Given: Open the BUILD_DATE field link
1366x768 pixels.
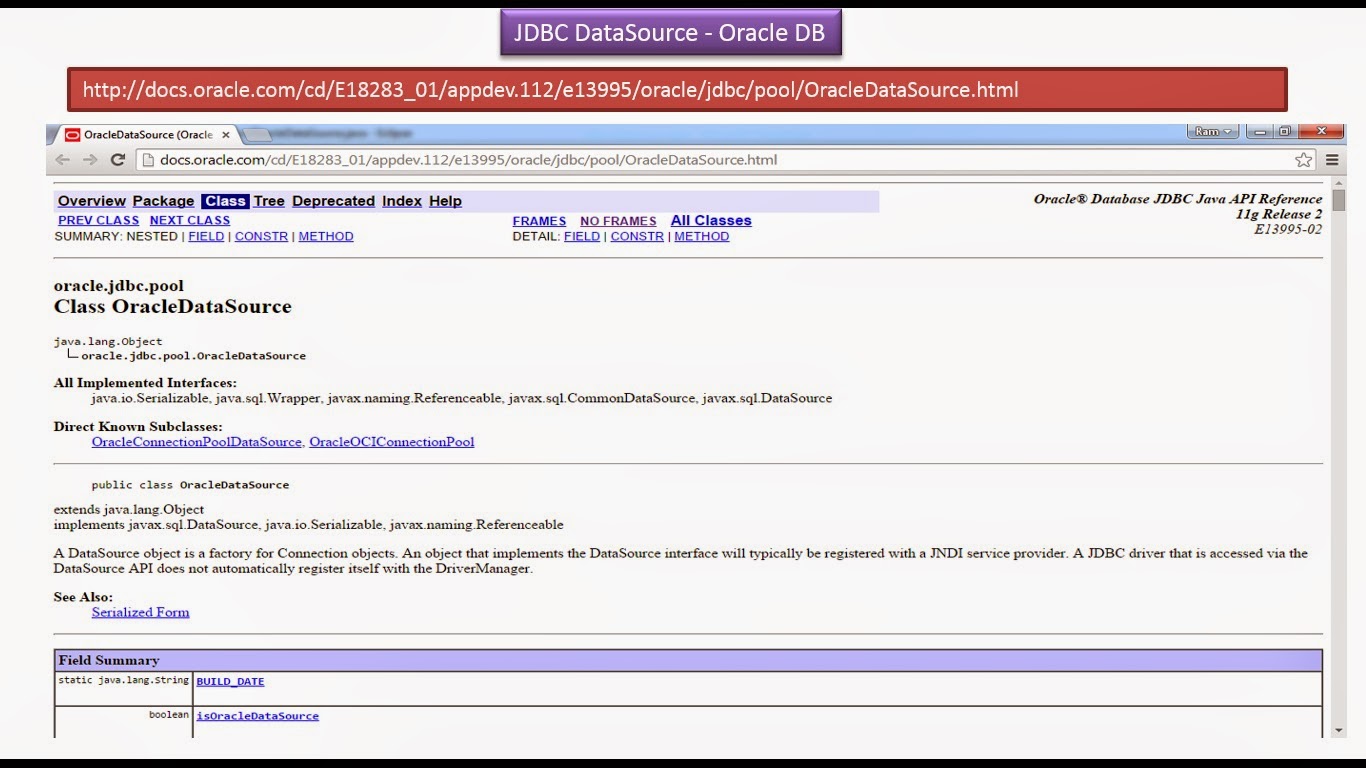Looking at the screenshot, I should 230,681.
